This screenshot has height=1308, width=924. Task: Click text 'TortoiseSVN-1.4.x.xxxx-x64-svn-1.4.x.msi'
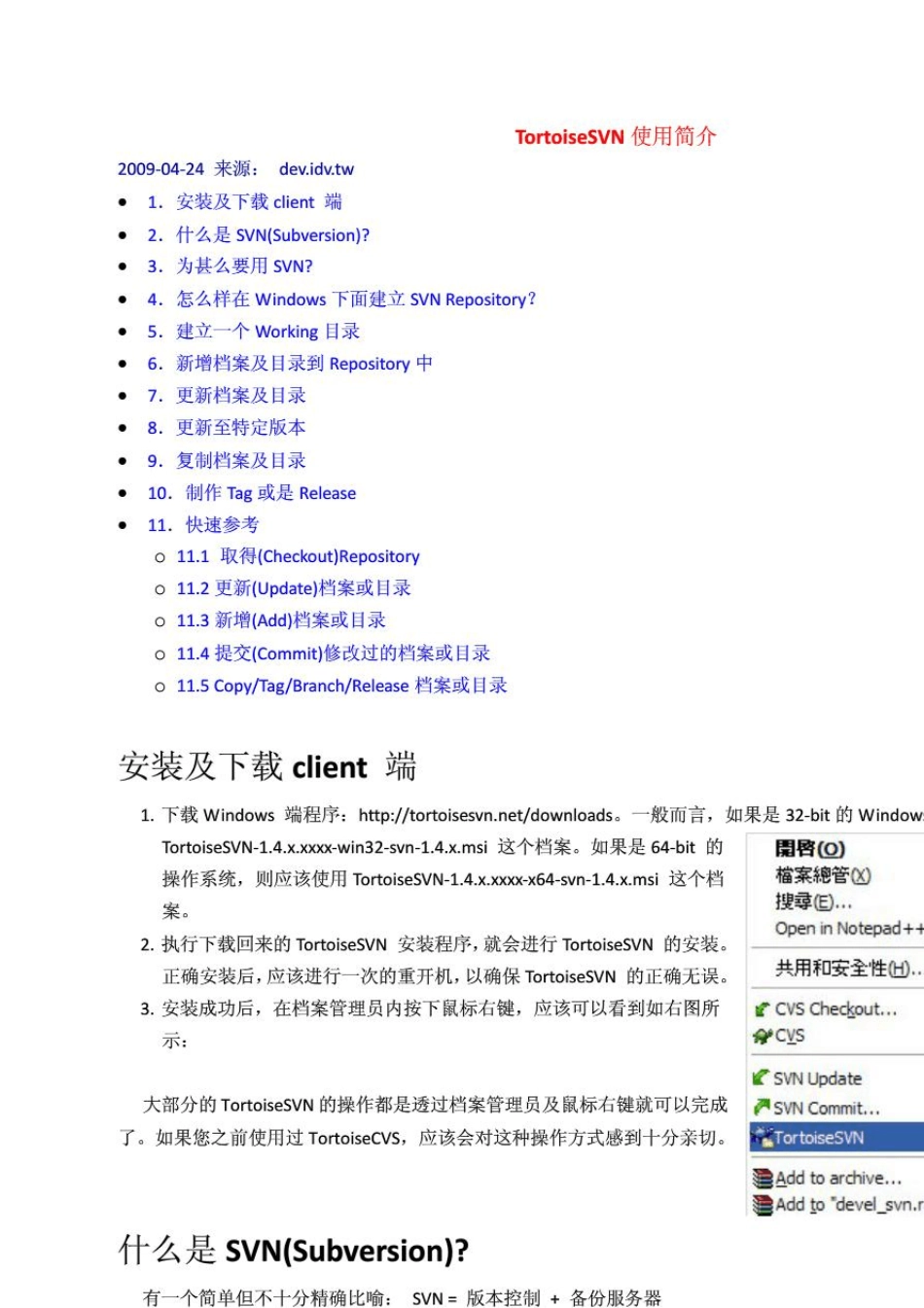click(506, 880)
